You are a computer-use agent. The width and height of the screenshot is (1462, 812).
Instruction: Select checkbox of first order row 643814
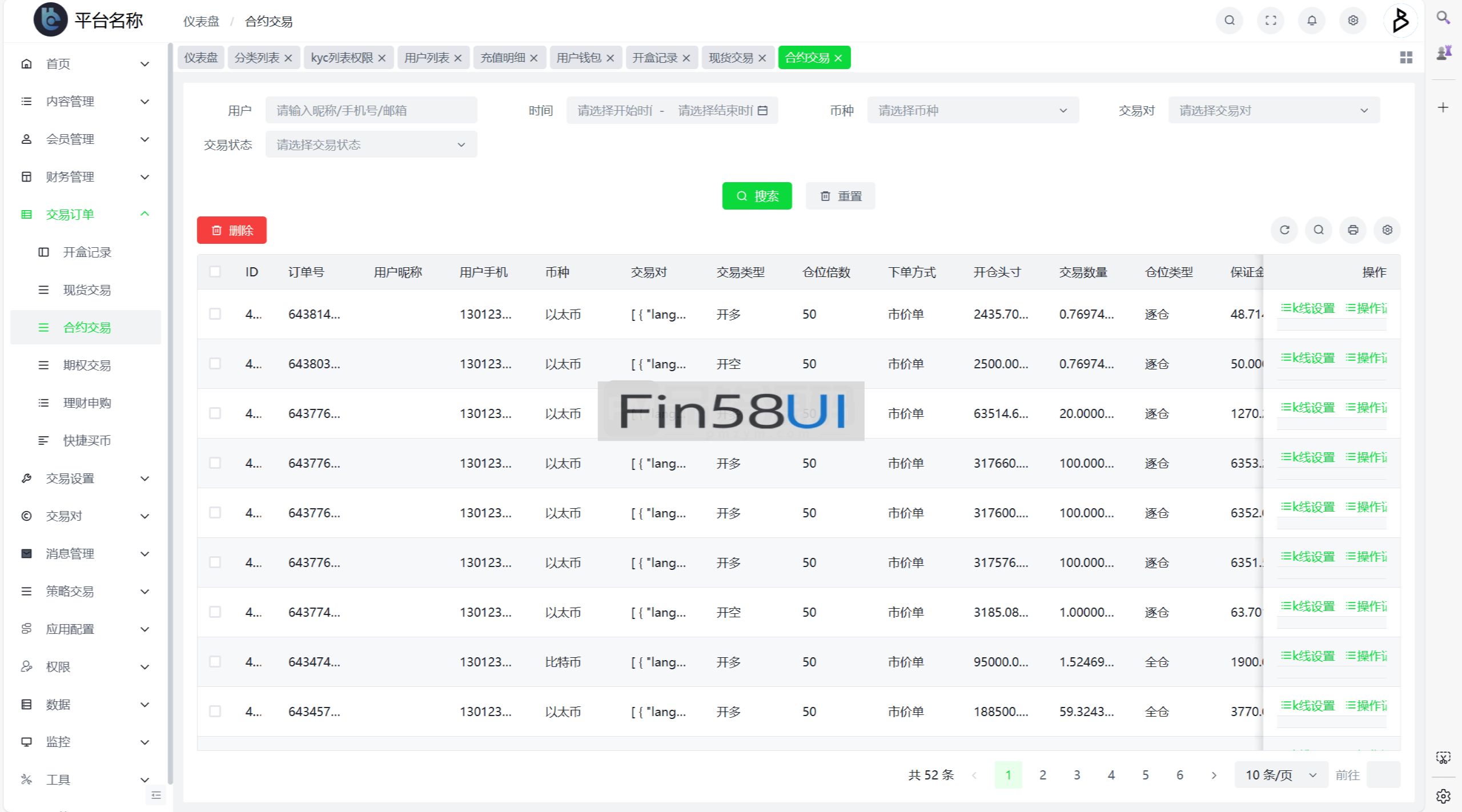click(x=215, y=314)
